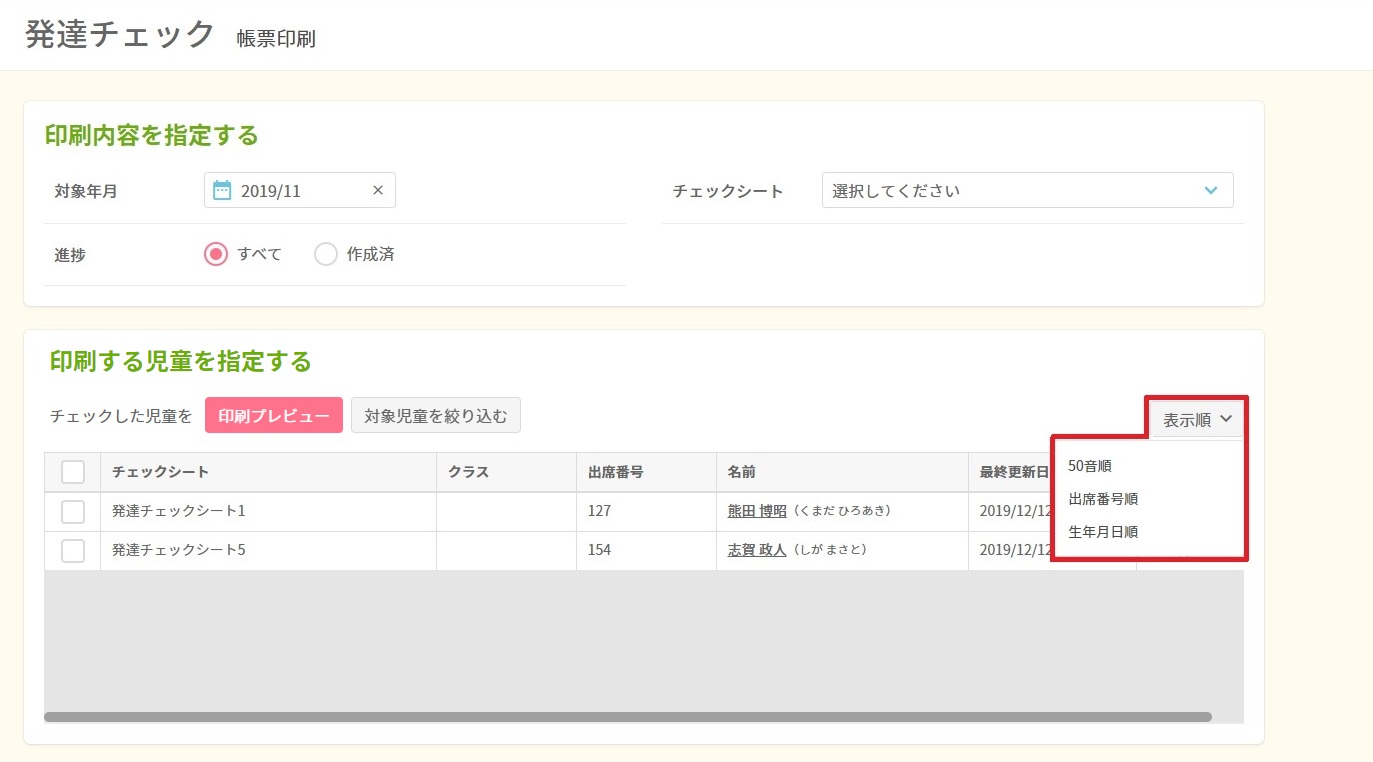1373x762 pixels.
Task: Tick the select-all checkbox in the table header
Action: [x=73, y=472]
